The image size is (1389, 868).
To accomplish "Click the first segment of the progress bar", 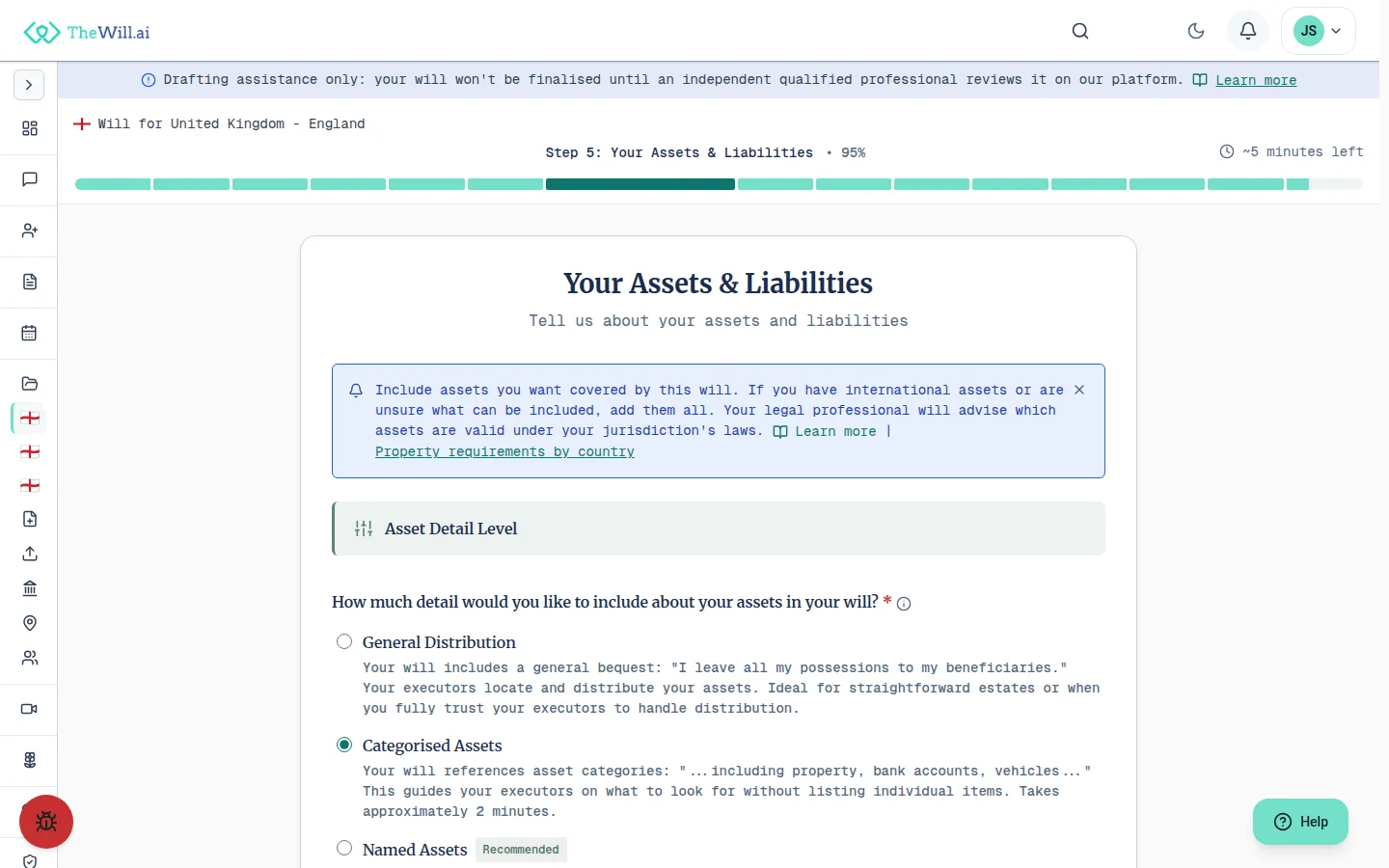I will point(113,184).
